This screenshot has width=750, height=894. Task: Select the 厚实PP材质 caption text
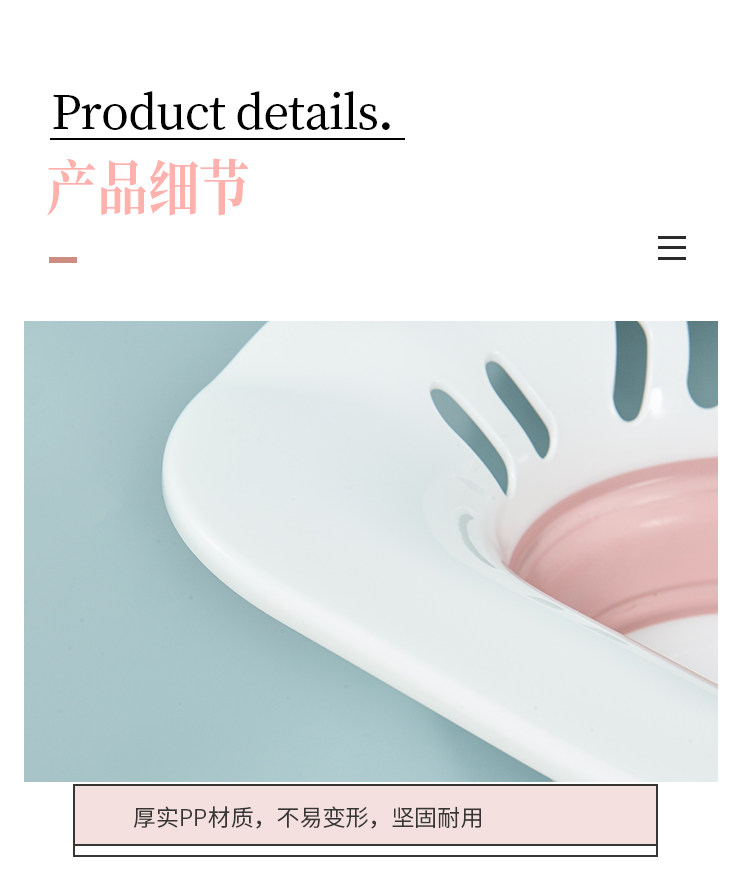[x=193, y=818]
